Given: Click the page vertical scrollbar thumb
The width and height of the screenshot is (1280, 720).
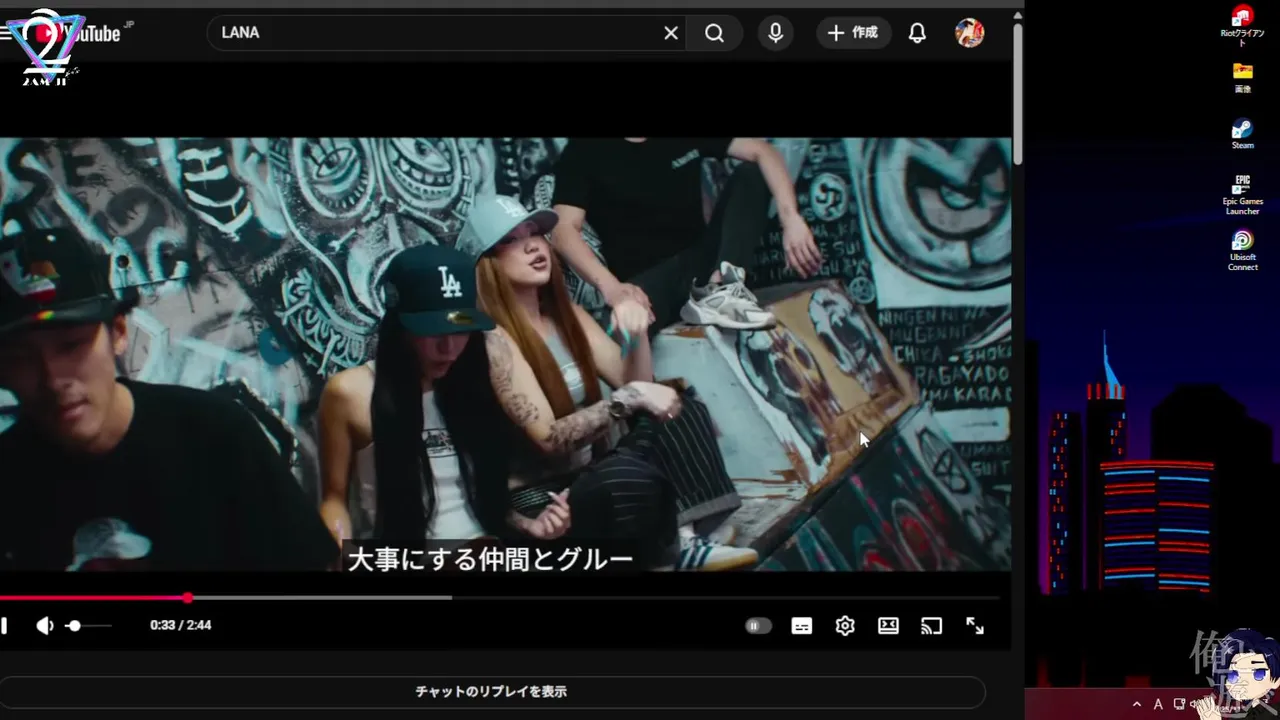Looking at the screenshot, I should click(1018, 92).
